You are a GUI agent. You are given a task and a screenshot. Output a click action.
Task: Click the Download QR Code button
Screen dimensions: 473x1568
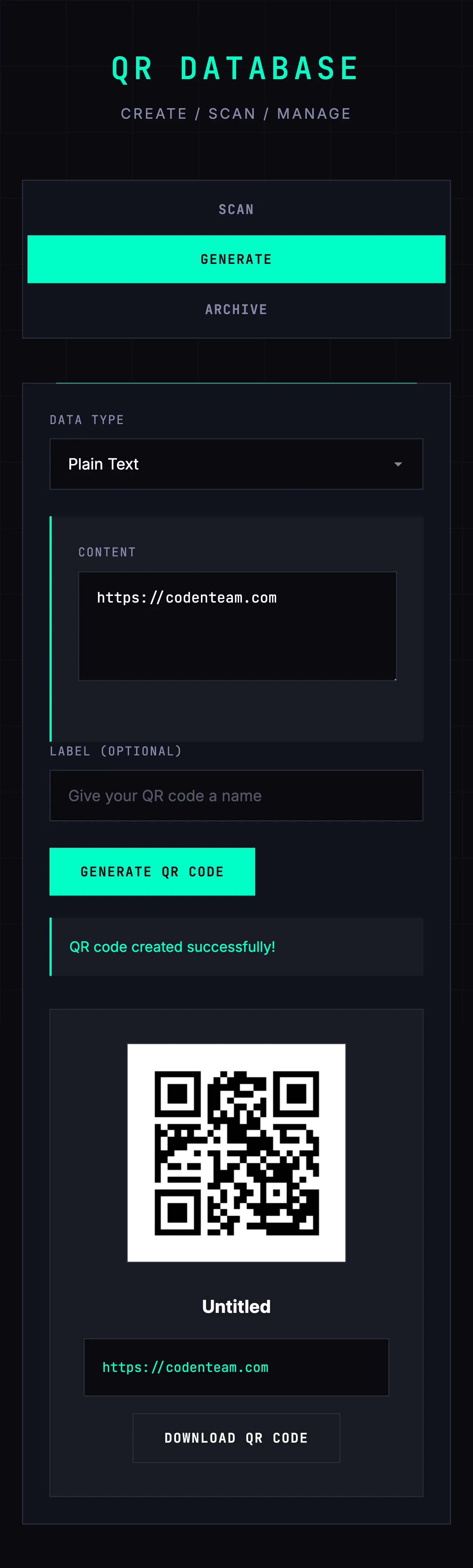[x=236, y=1438]
